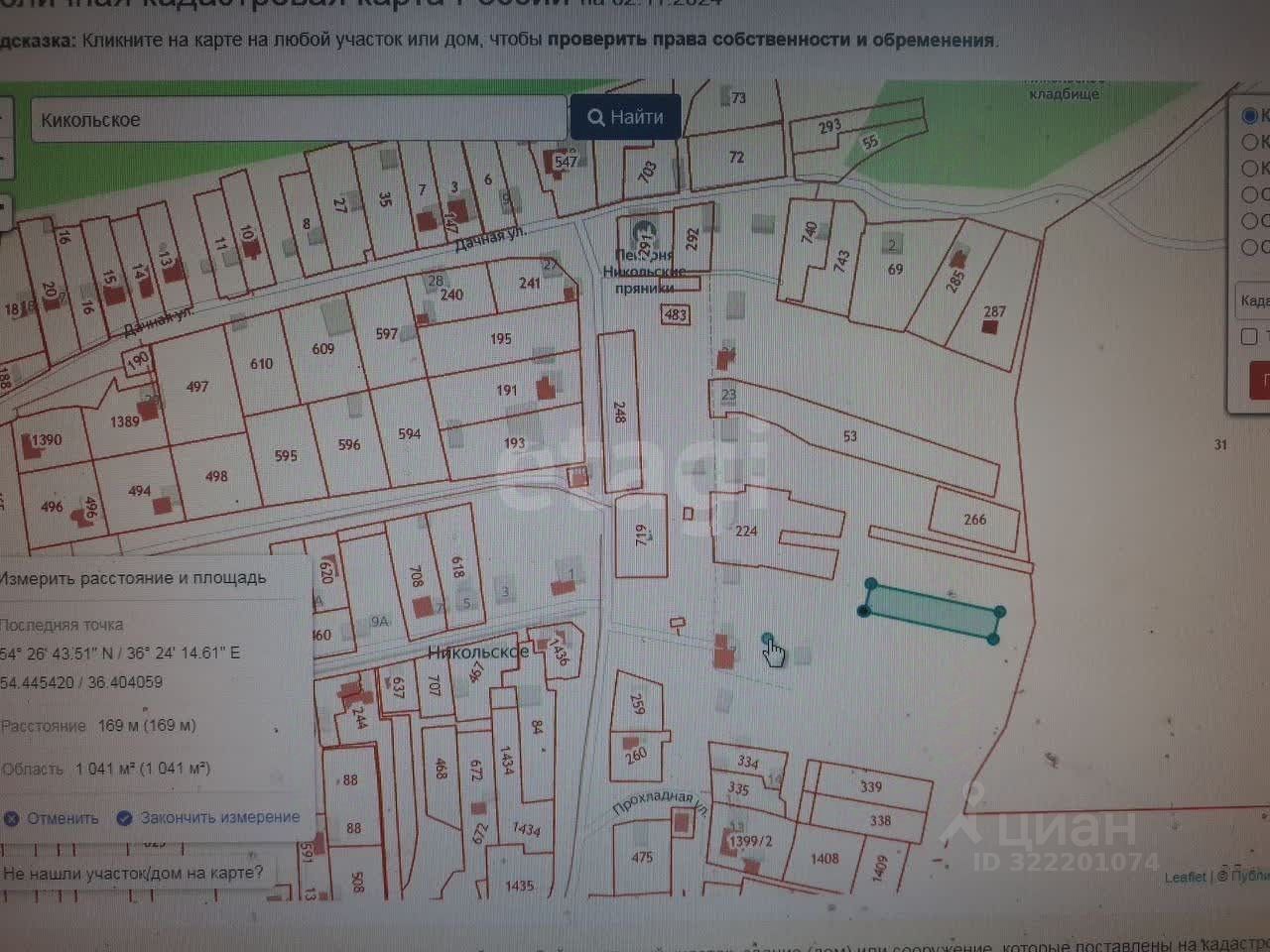The width and height of the screenshot is (1270, 952).
Task: Select the boxed parcel label 483
Action: pos(676,315)
